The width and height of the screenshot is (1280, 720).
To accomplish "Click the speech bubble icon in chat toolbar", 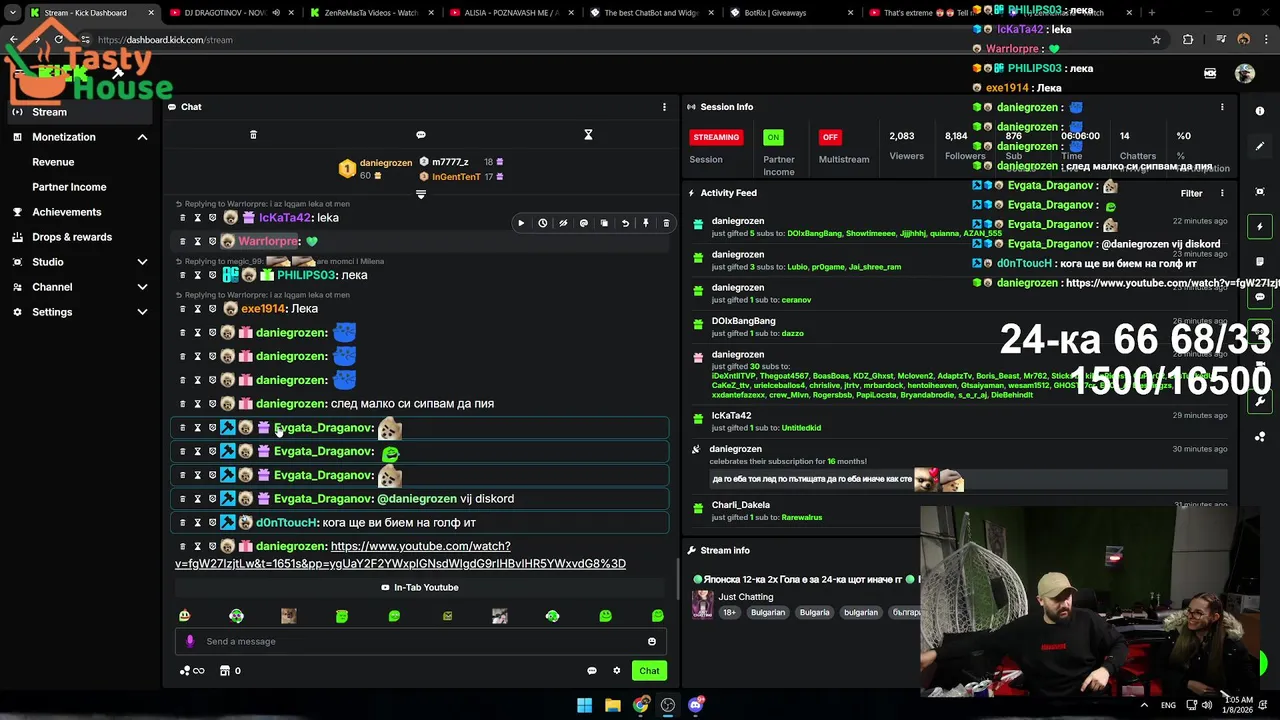I will pyautogui.click(x=421, y=135).
